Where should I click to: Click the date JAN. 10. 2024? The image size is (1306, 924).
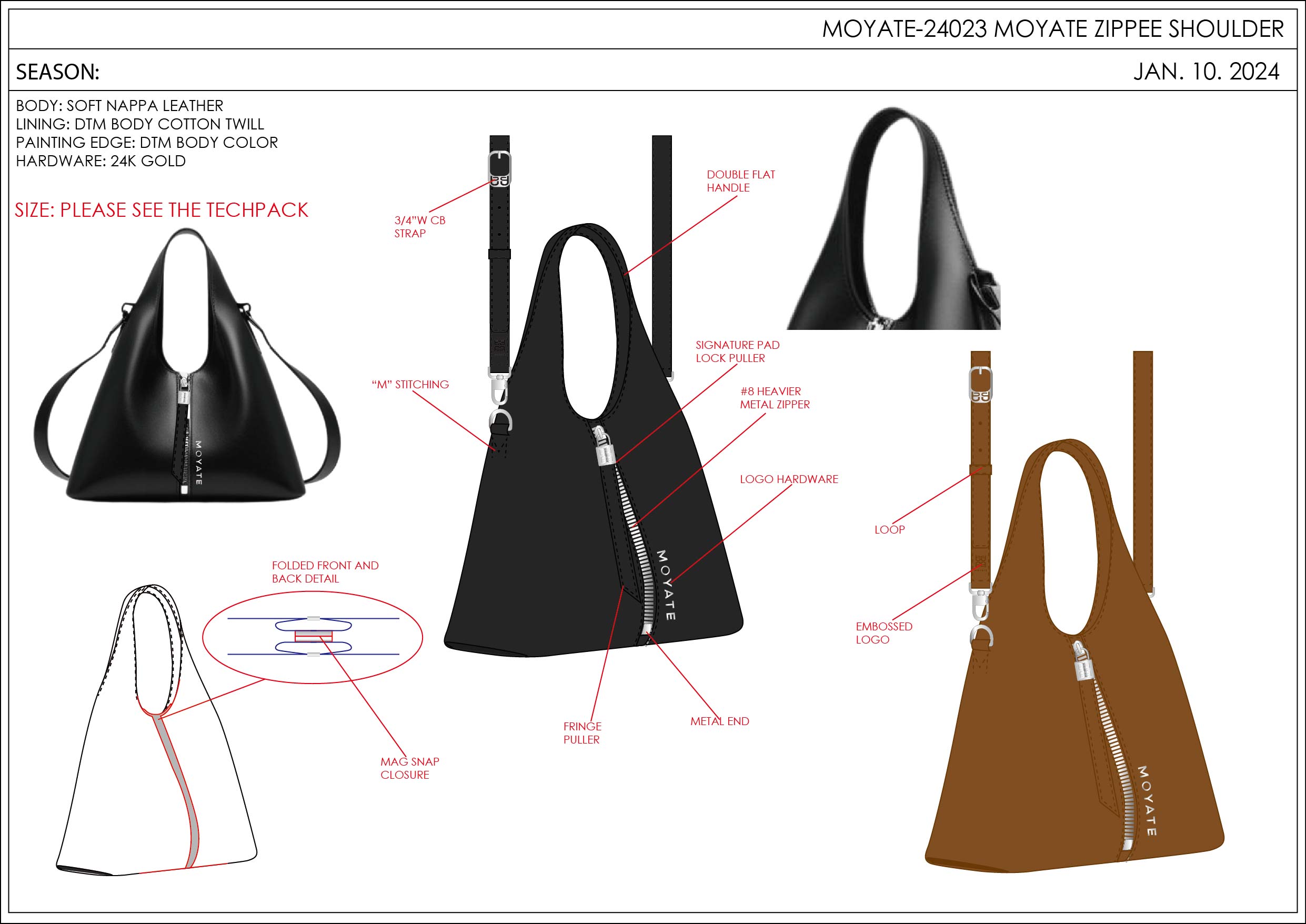[1207, 72]
